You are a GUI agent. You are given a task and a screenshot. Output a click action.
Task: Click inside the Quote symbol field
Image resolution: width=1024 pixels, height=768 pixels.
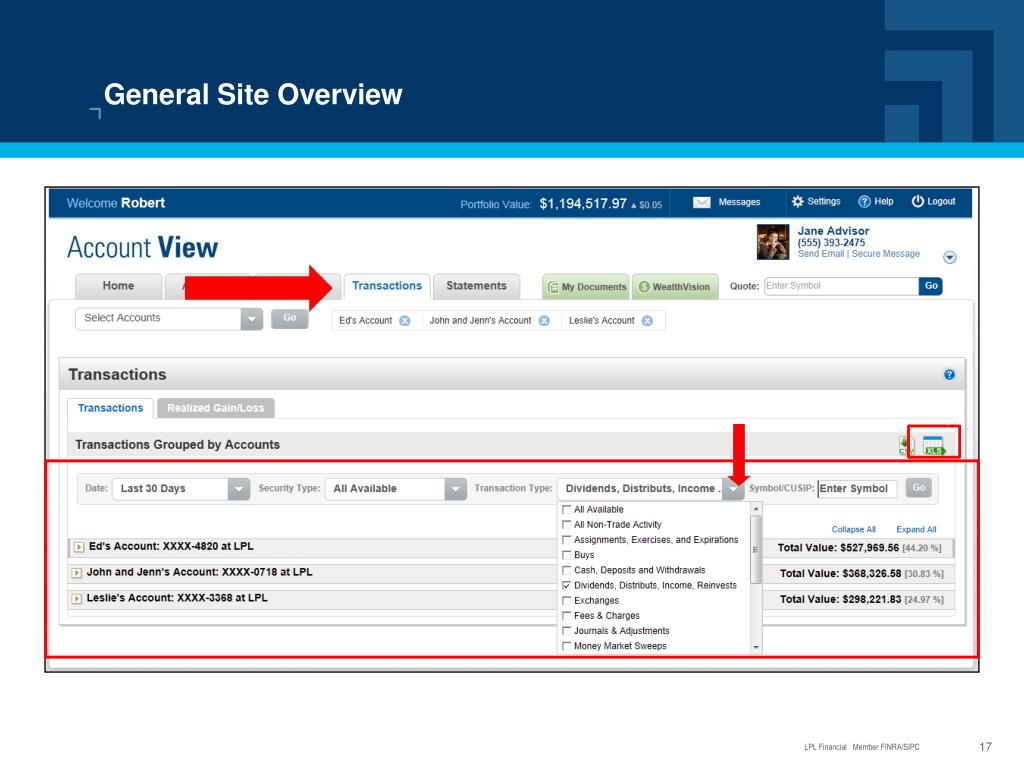point(841,286)
